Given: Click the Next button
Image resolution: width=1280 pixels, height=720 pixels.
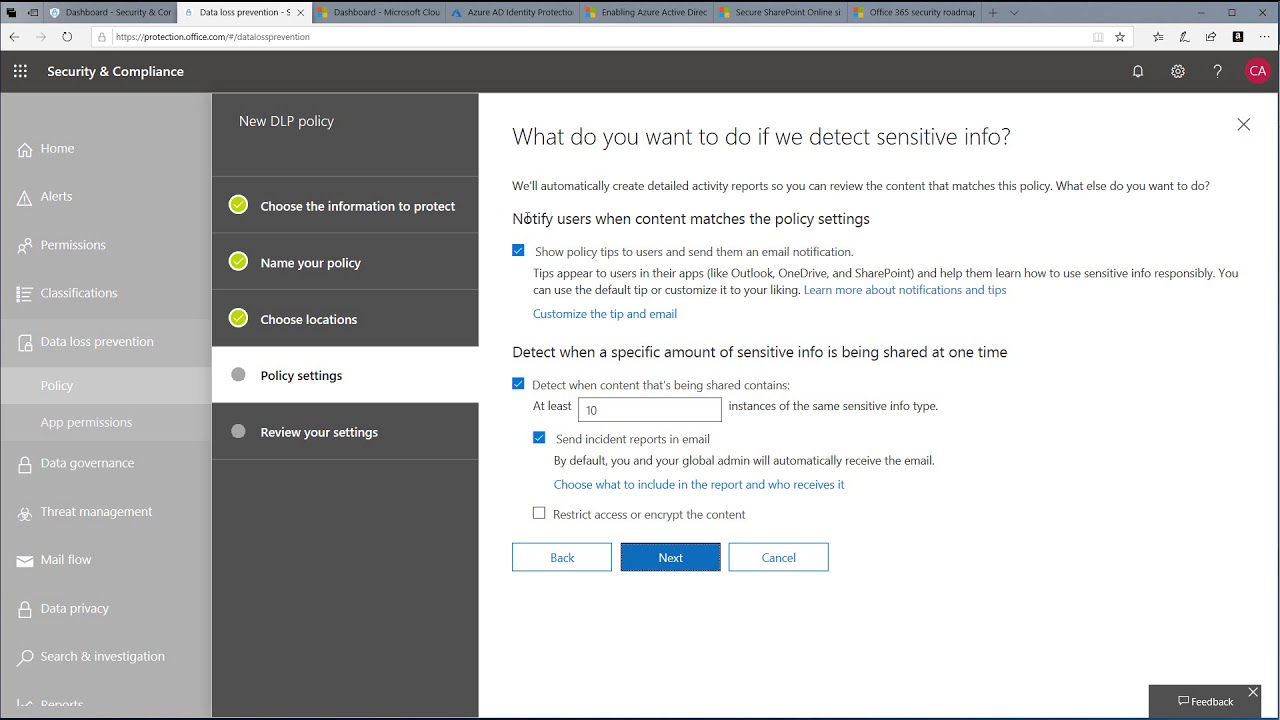Looking at the screenshot, I should 670,558.
